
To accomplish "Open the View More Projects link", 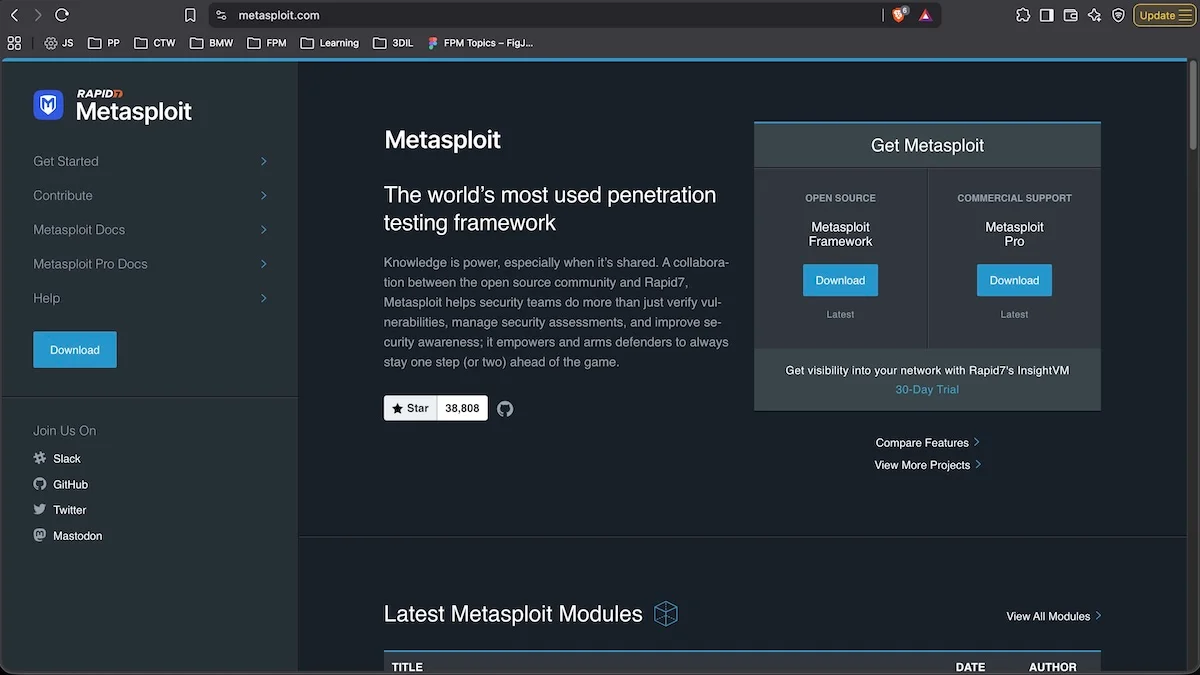I will point(927,465).
